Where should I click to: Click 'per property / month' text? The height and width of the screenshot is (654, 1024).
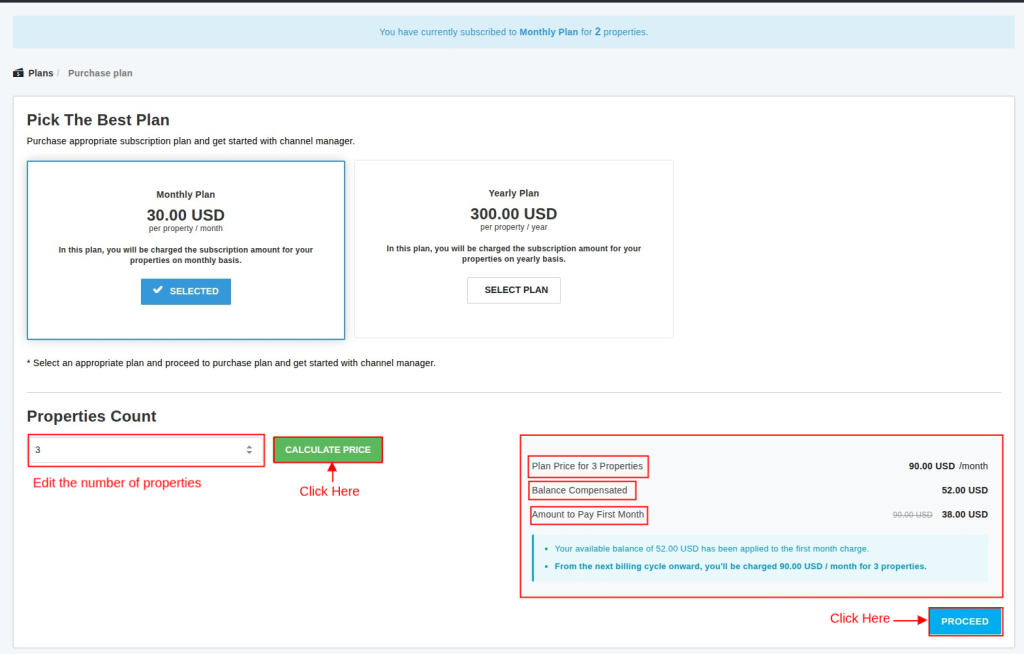[x=185, y=229]
